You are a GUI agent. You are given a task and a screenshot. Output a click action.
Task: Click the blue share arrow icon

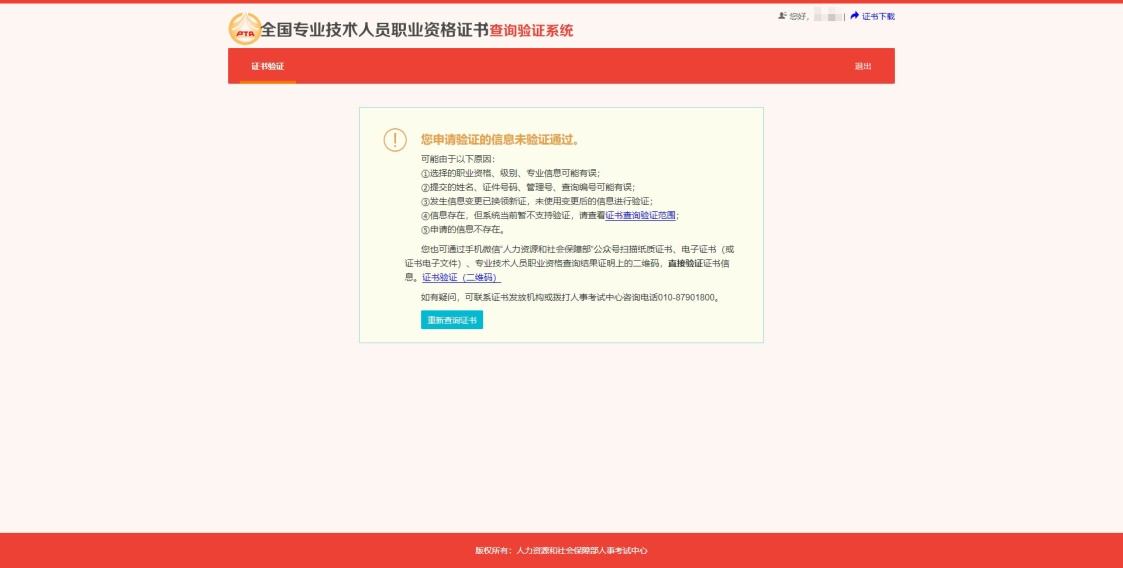click(x=854, y=16)
